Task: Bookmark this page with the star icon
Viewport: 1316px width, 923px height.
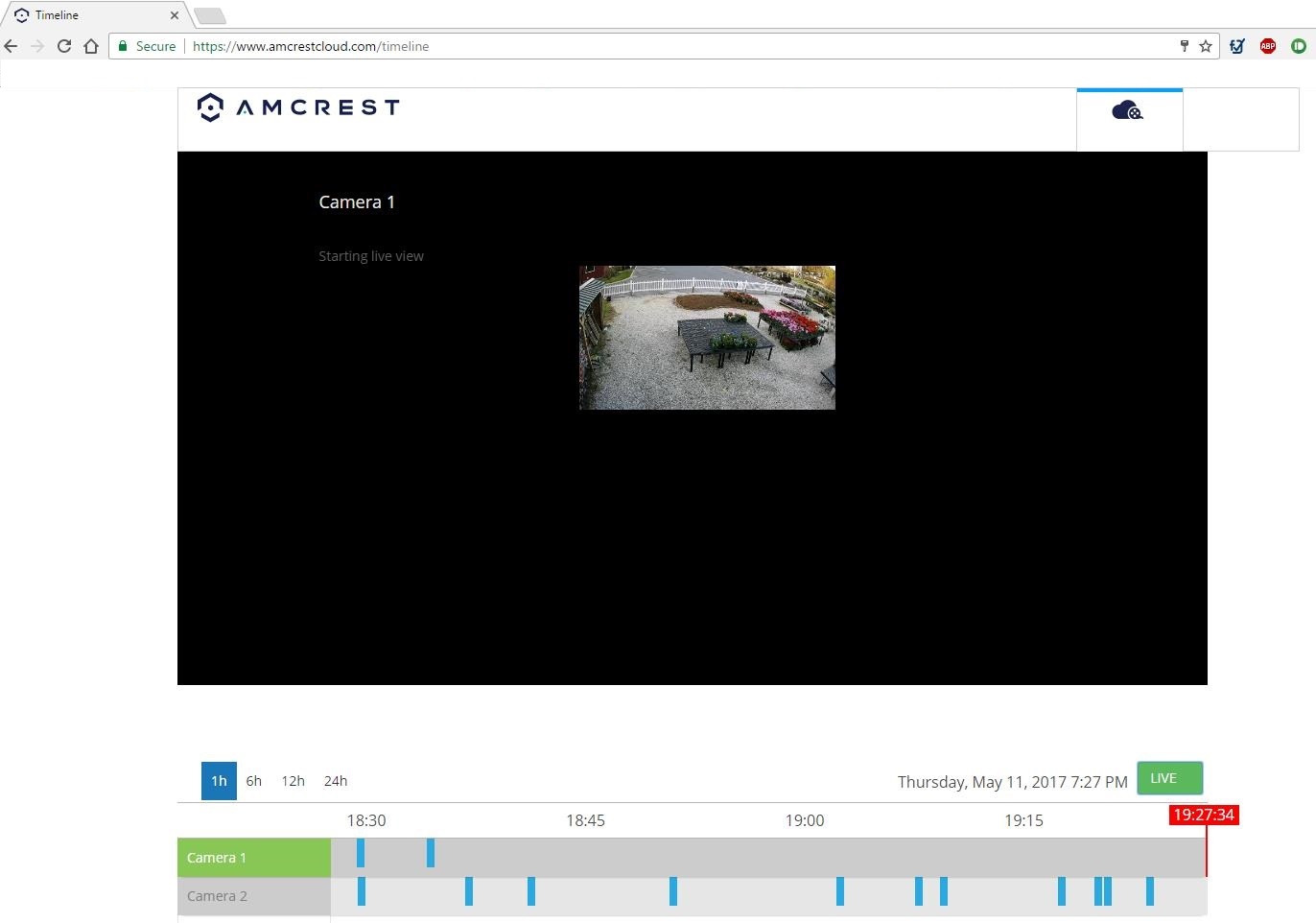Action: click(1206, 46)
